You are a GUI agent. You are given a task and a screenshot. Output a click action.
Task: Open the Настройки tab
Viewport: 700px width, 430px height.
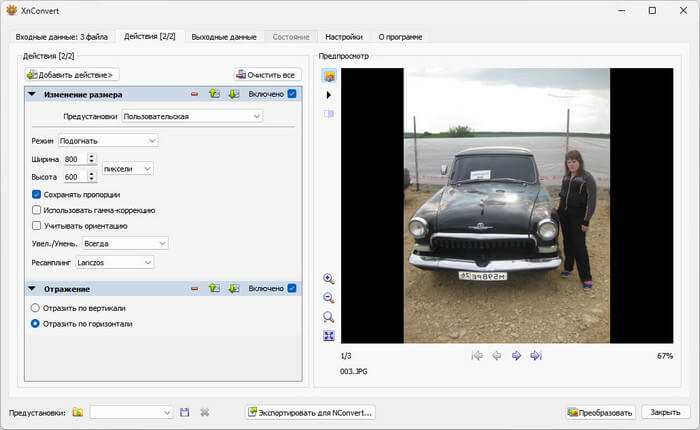pyautogui.click(x=343, y=37)
